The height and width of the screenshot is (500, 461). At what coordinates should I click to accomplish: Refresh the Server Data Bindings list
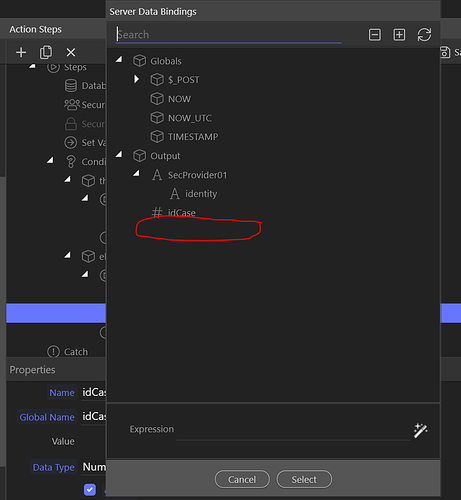[x=424, y=35]
